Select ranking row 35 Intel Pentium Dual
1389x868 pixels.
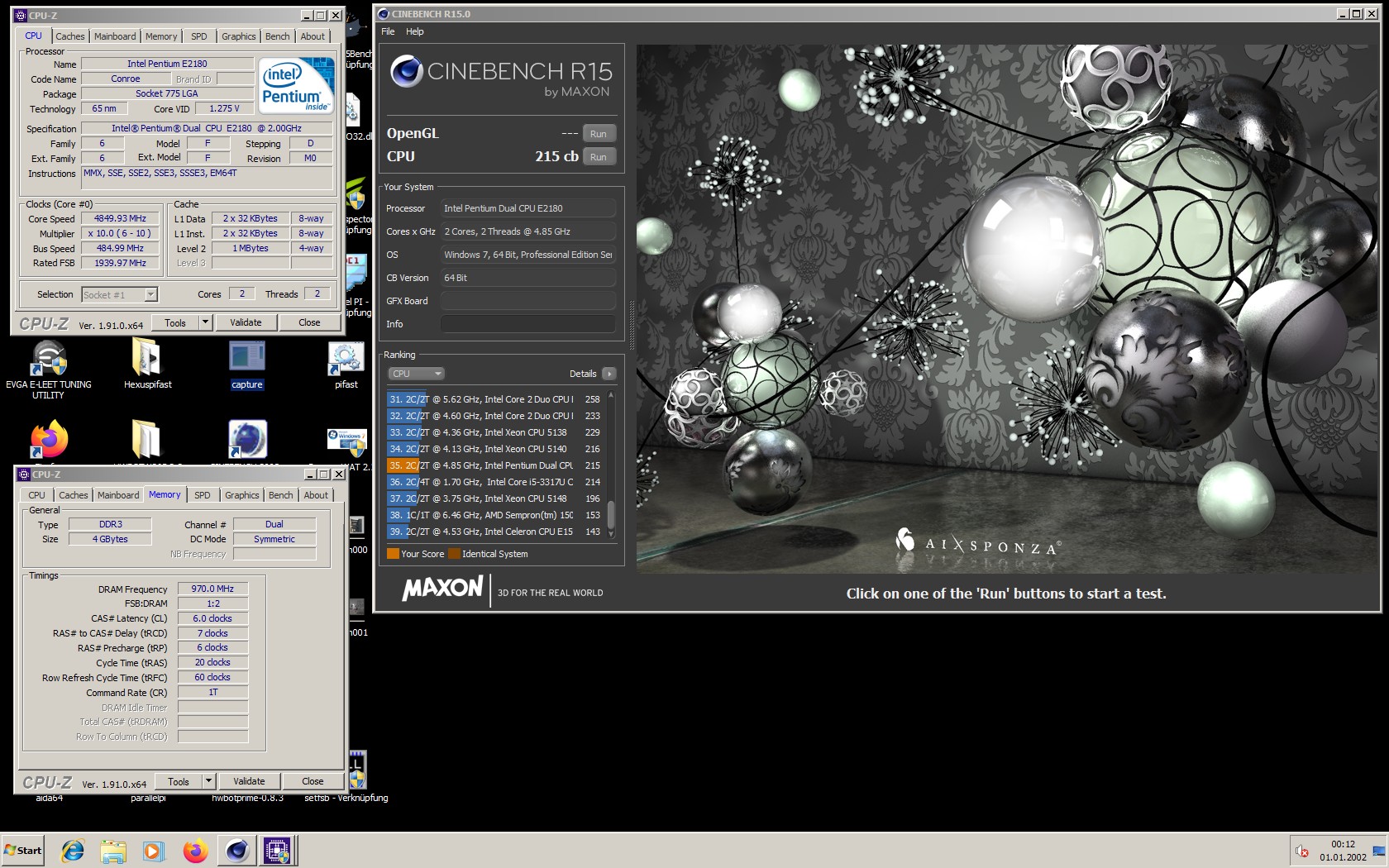coord(495,465)
